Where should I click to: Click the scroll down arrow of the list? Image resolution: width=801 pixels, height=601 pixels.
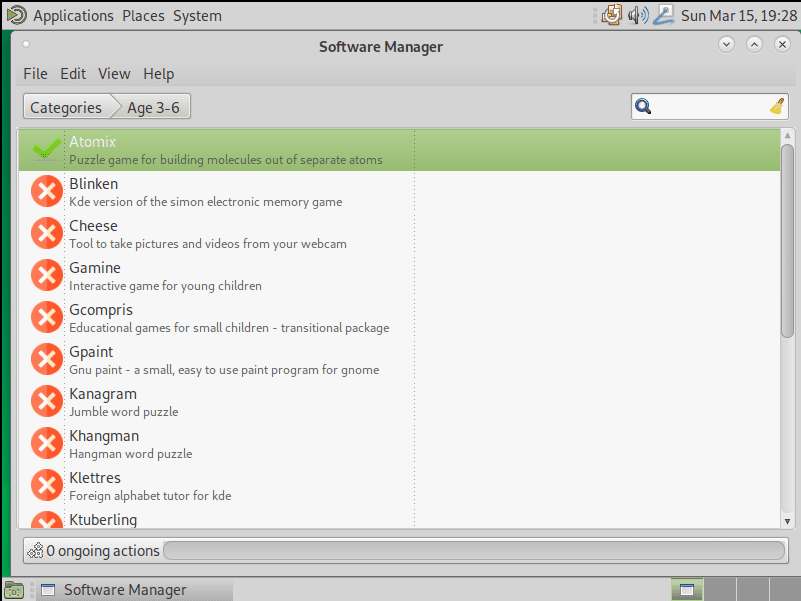pos(787,521)
